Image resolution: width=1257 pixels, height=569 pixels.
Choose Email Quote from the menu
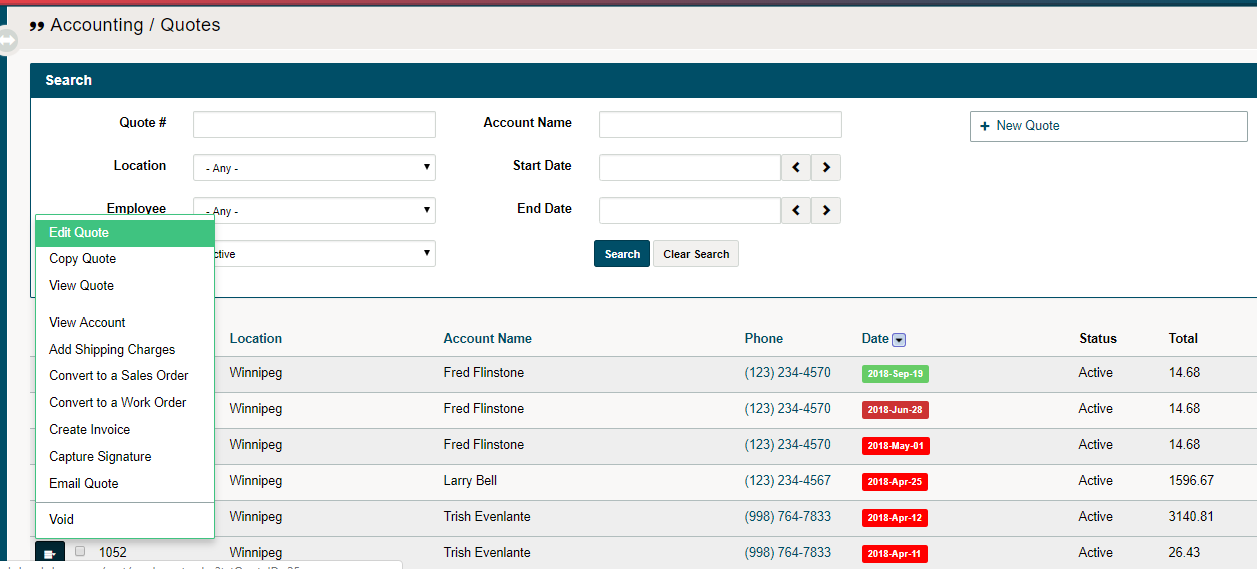[x=84, y=484]
